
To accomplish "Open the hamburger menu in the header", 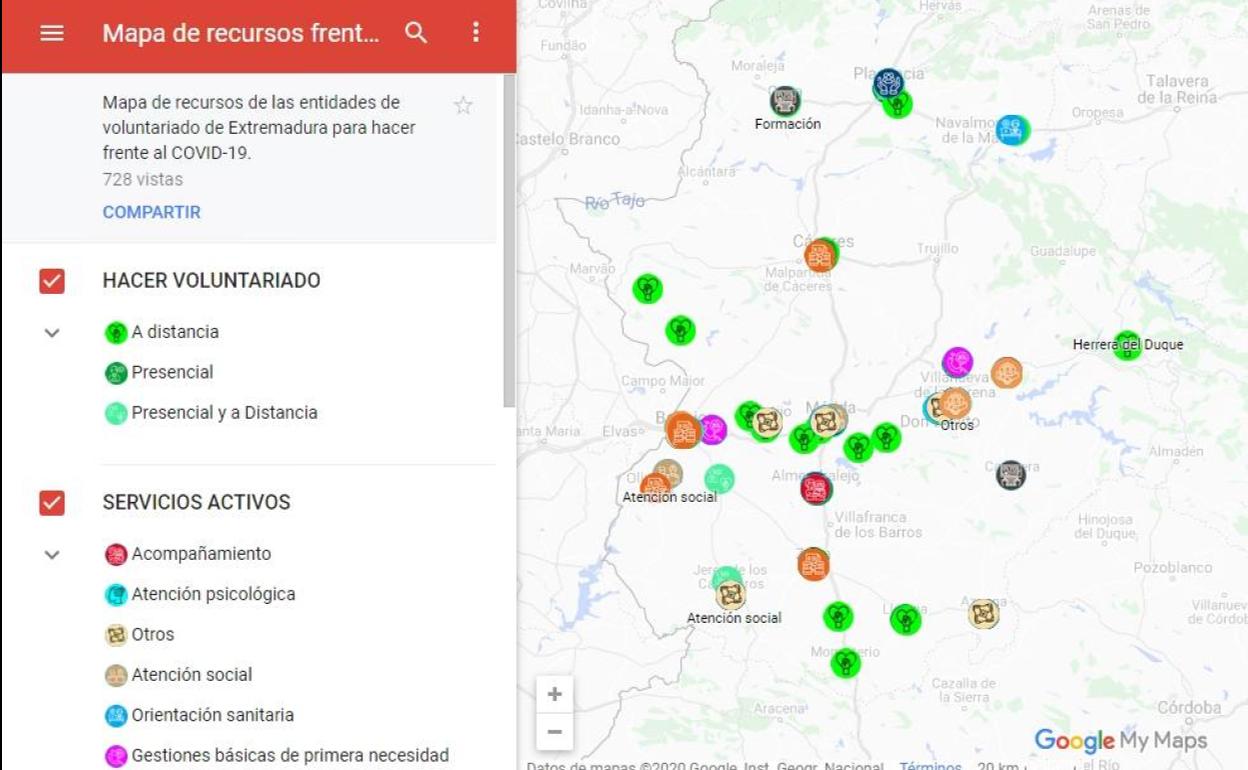I will pyautogui.click(x=52, y=33).
